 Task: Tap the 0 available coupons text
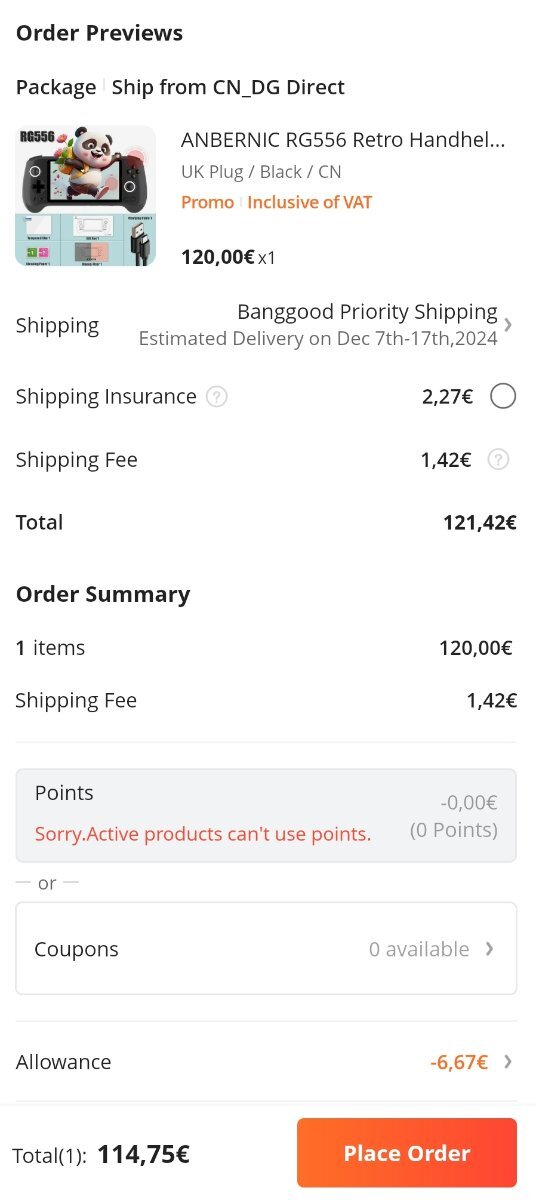(x=419, y=949)
